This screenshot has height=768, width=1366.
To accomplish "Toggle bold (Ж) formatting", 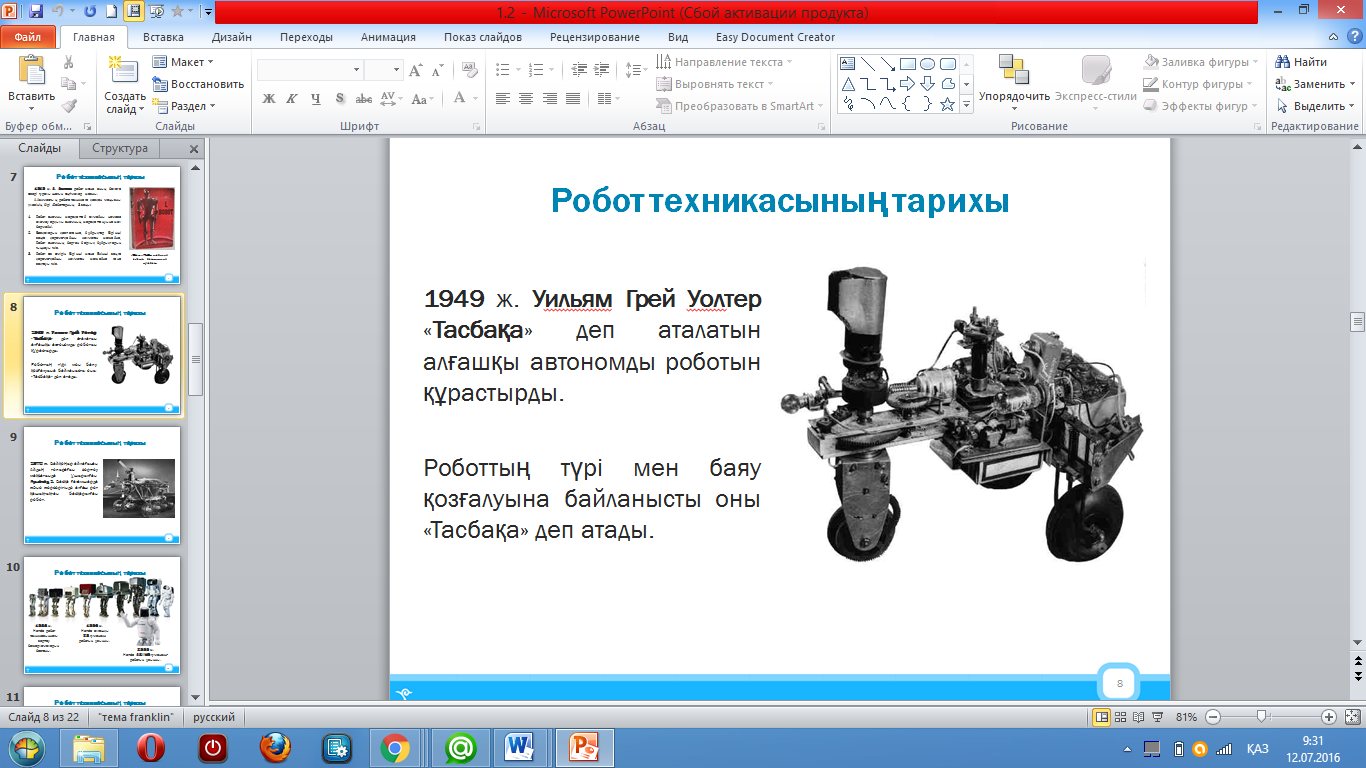I will click(x=268, y=99).
